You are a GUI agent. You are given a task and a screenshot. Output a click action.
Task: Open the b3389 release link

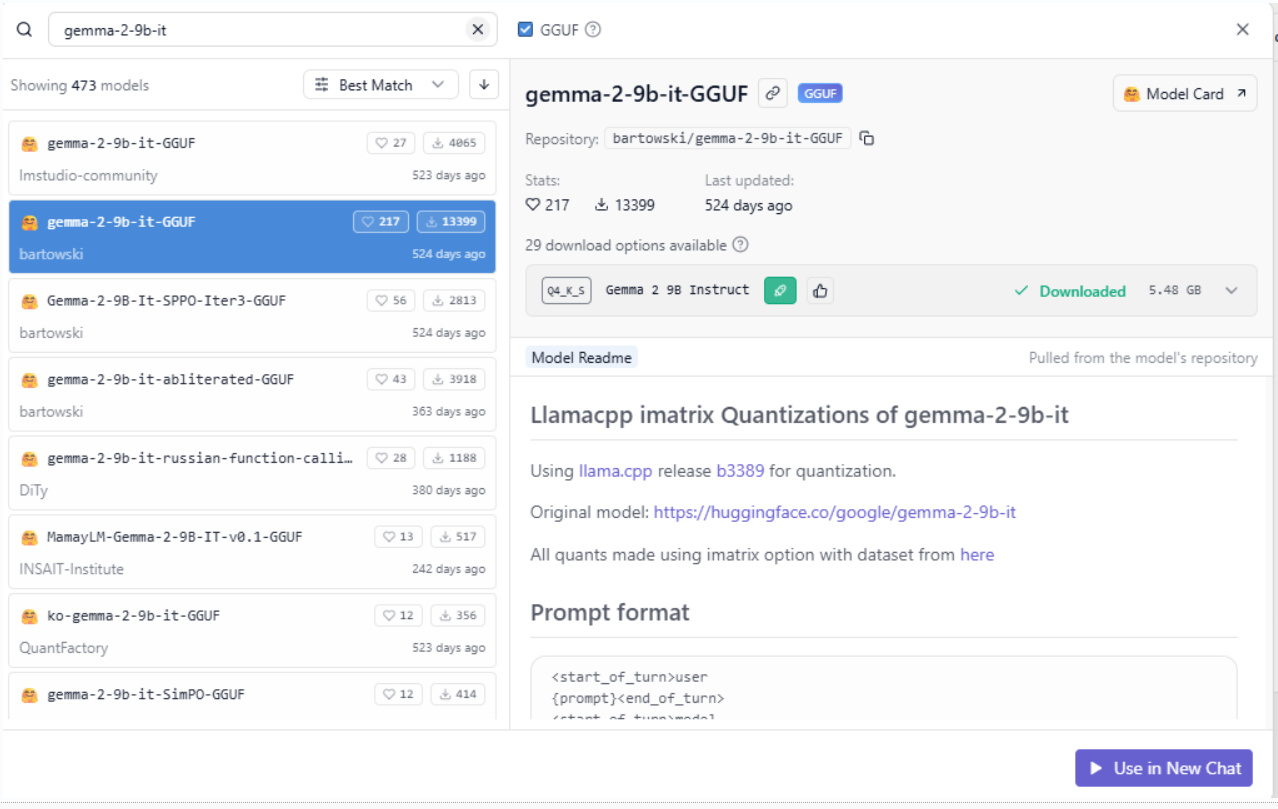(x=741, y=470)
